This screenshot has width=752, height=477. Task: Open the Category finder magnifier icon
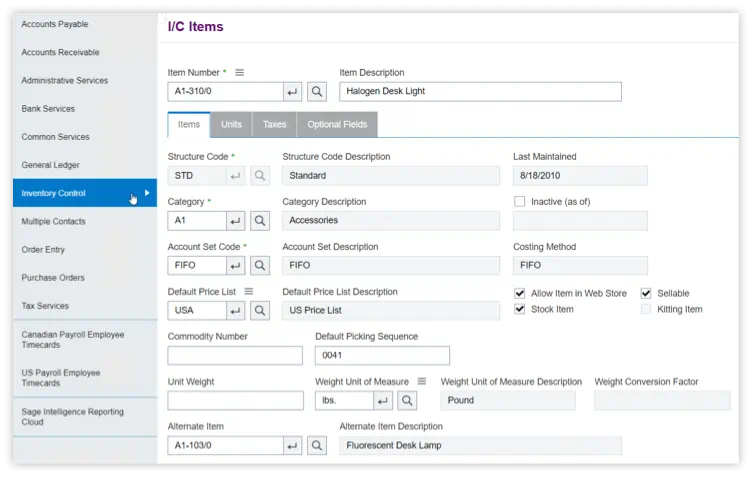[259, 221]
